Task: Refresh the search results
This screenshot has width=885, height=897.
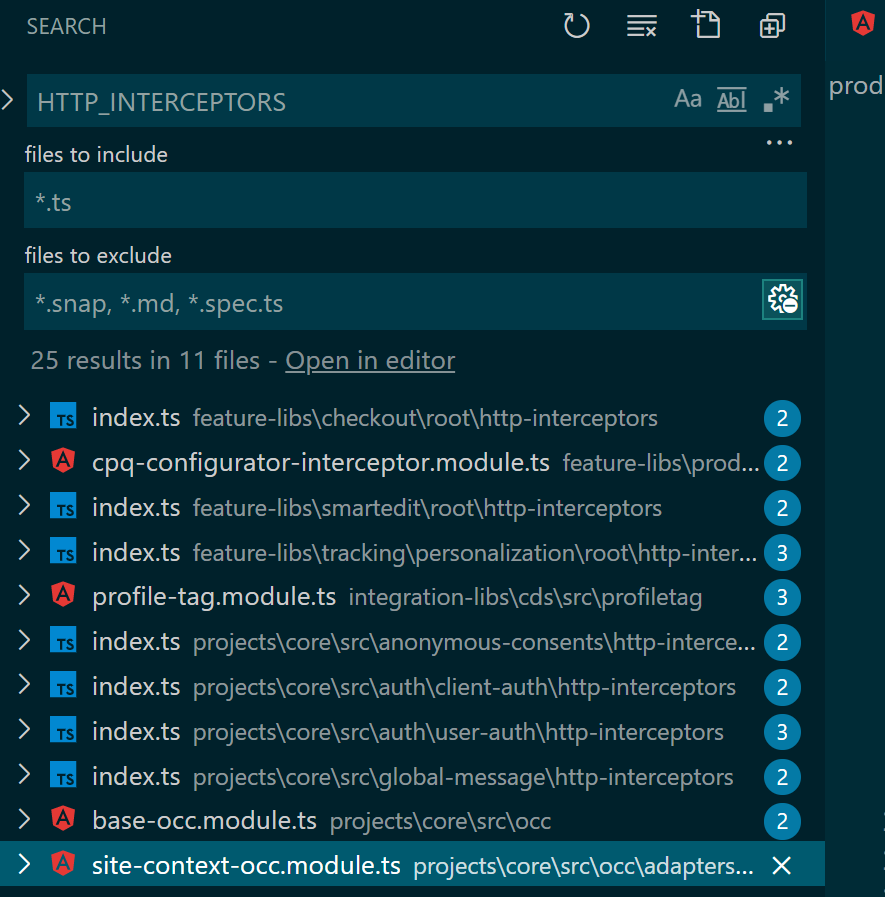Action: click(x=577, y=26)
